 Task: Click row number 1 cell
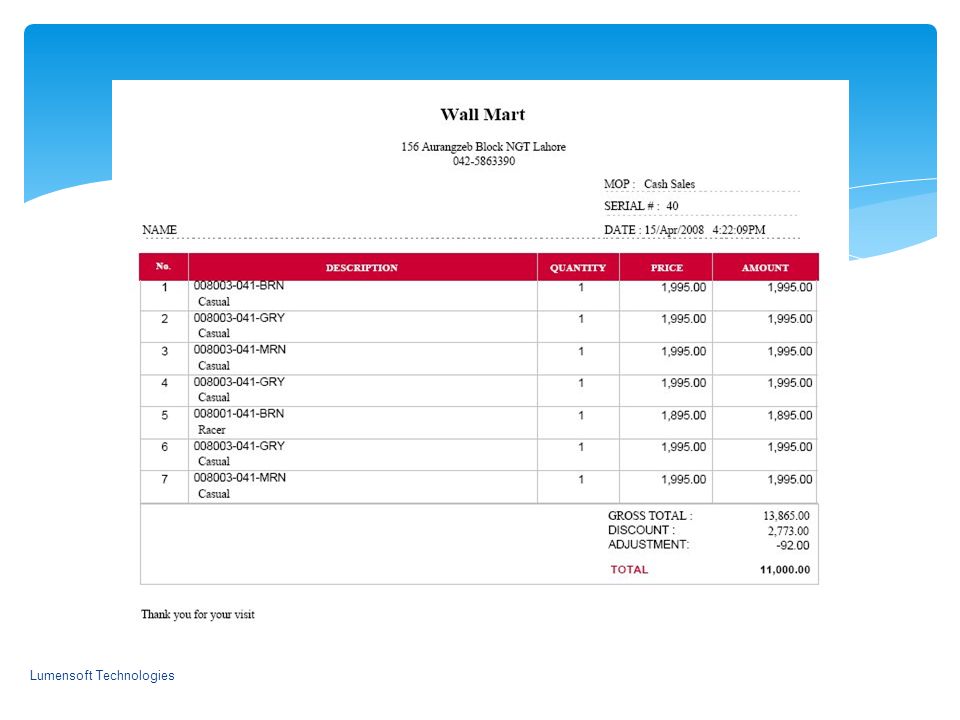164,296
